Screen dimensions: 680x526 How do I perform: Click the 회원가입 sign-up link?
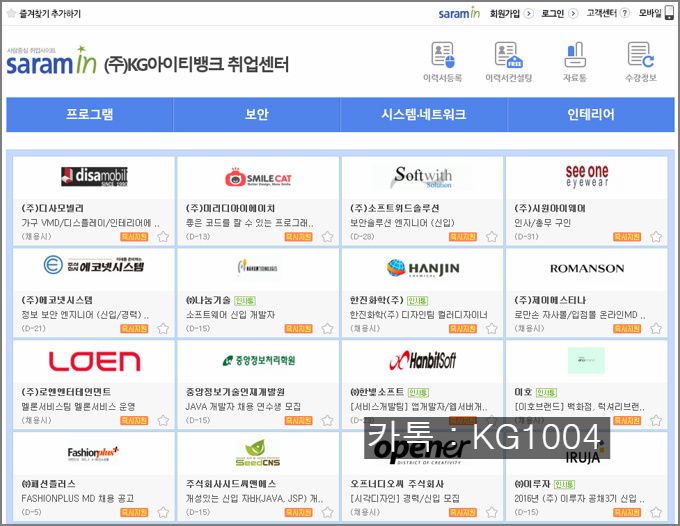[511, 13]
